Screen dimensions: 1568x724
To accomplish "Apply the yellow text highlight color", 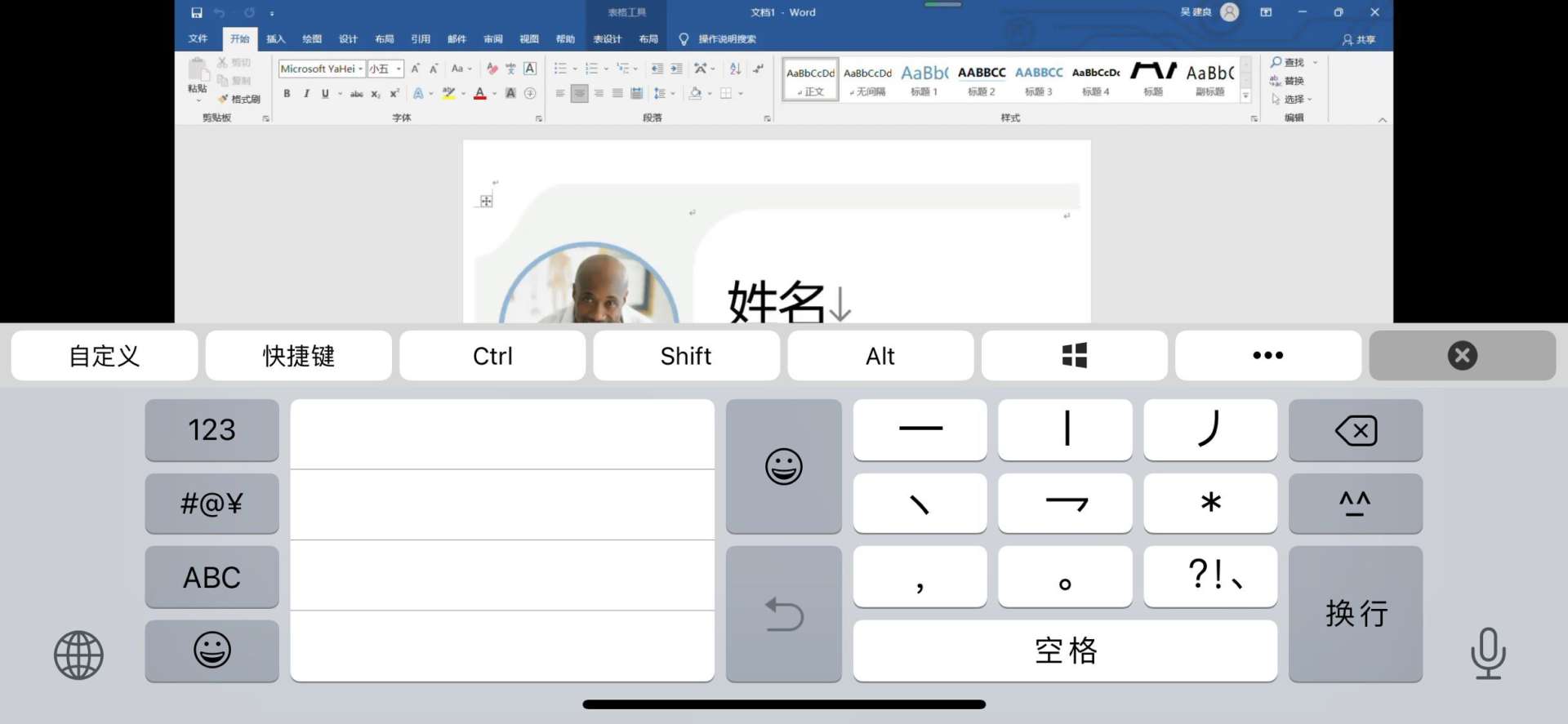I will pos(448,93).
